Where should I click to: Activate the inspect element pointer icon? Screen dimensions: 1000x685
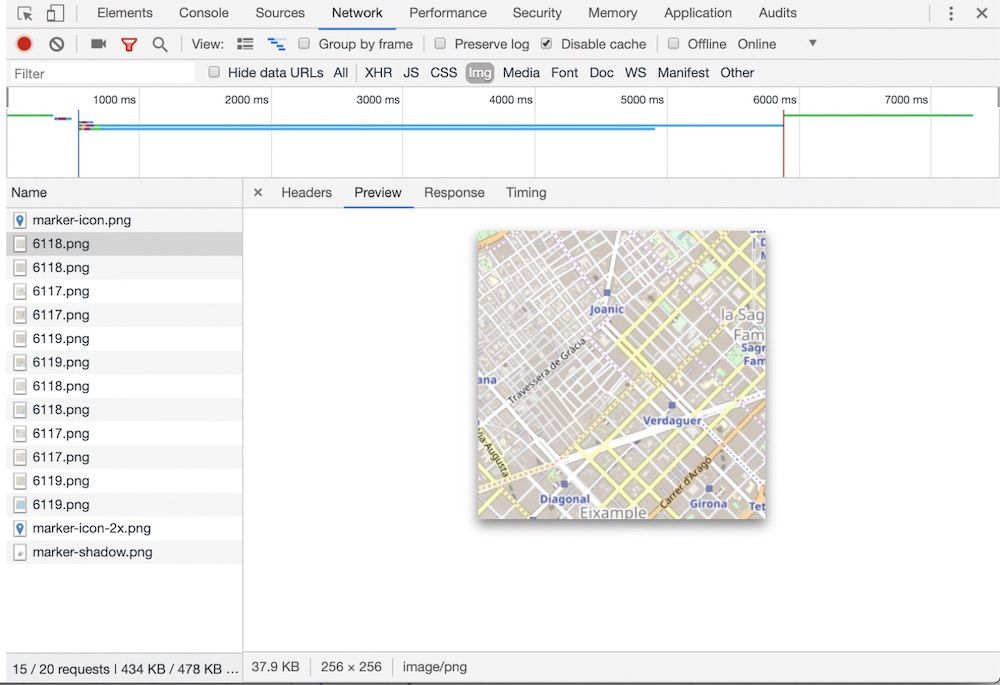25,13
